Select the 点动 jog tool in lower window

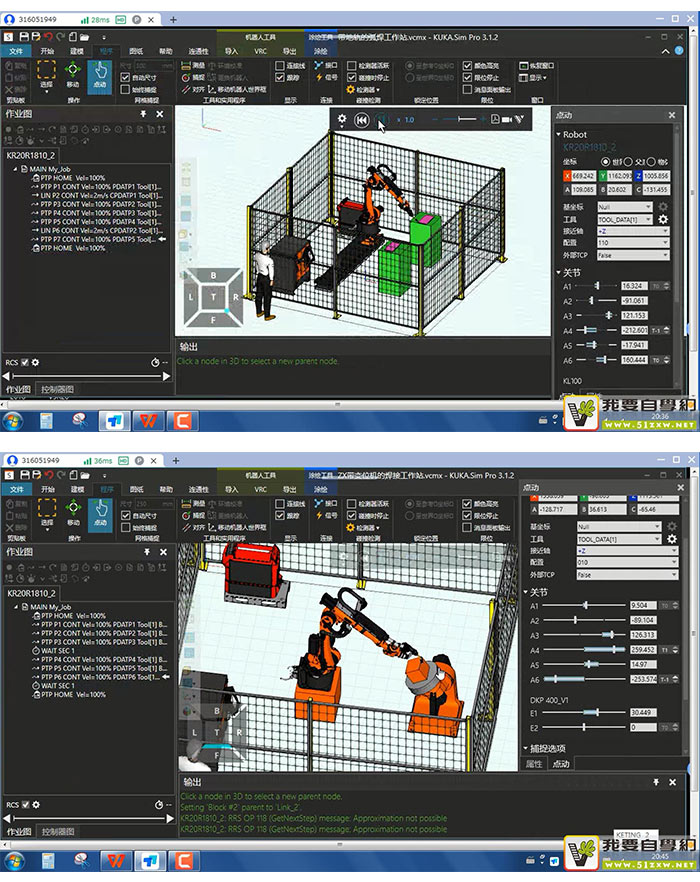pyautogui.click(x=100, y=514)
